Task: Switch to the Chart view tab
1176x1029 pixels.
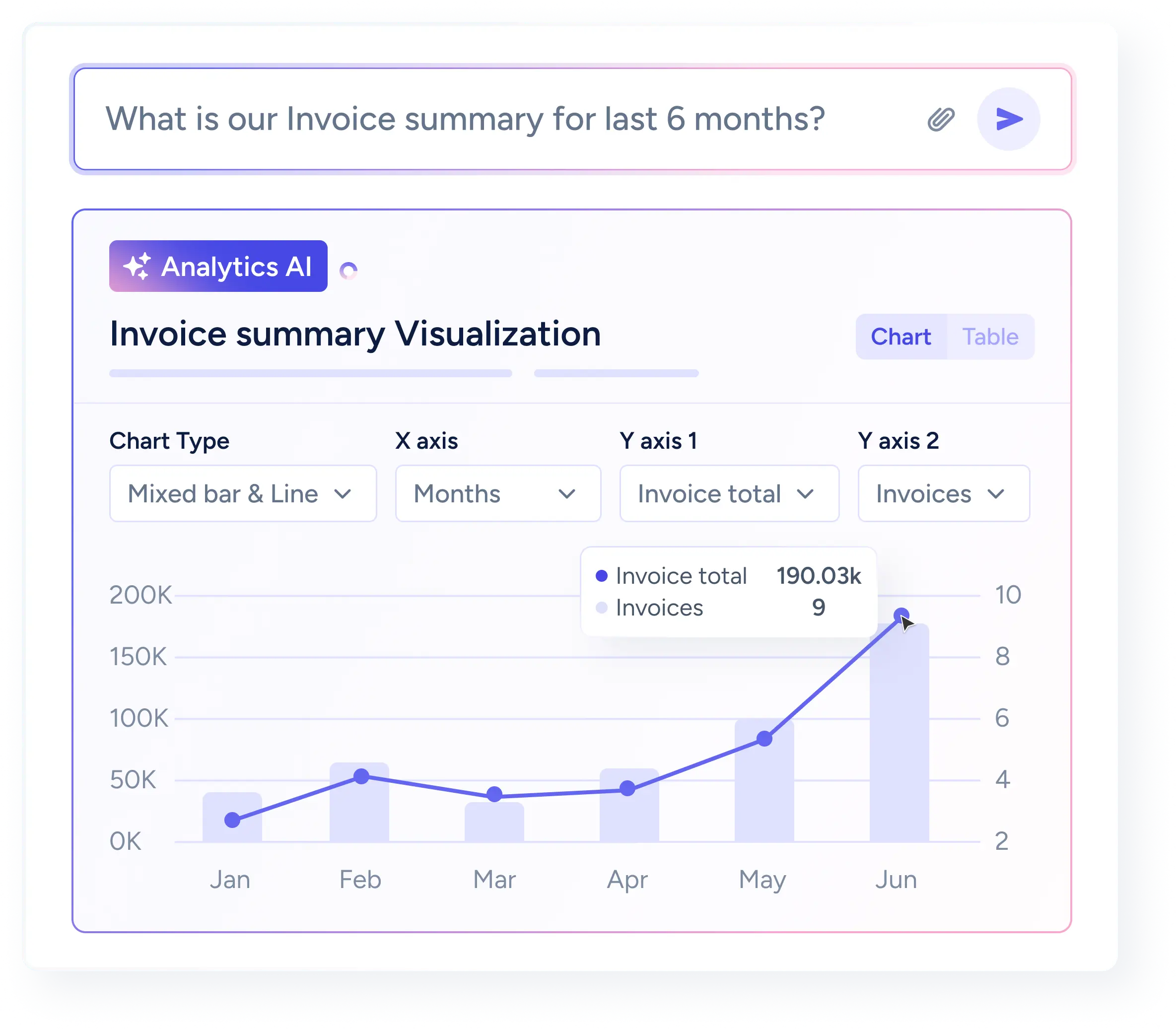Action: point(900,337)
